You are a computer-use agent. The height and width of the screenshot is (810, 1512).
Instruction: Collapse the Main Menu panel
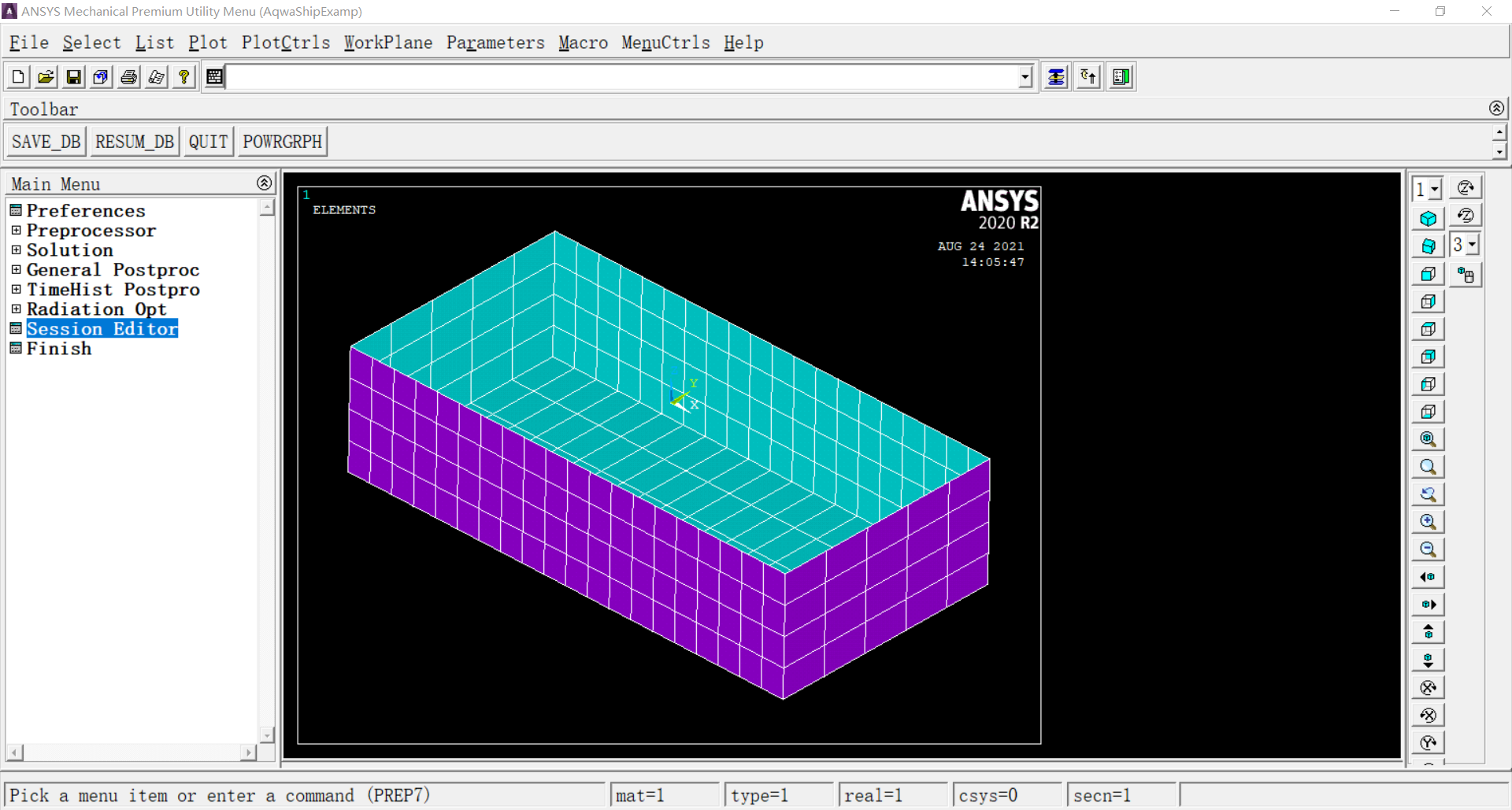point(264,183)
